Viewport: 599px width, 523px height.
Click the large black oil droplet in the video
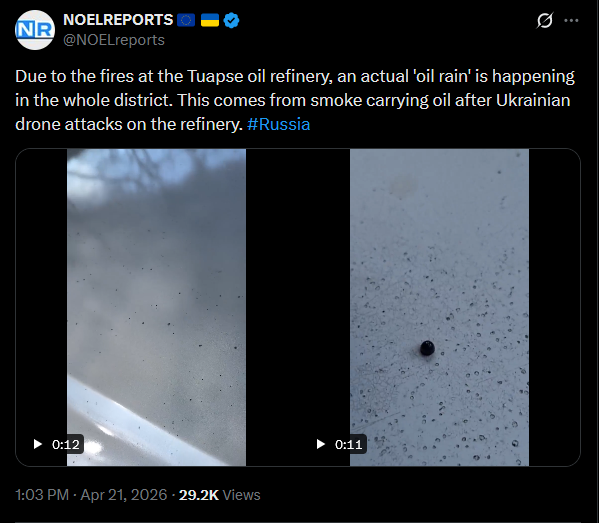click(x=427, y=348)
